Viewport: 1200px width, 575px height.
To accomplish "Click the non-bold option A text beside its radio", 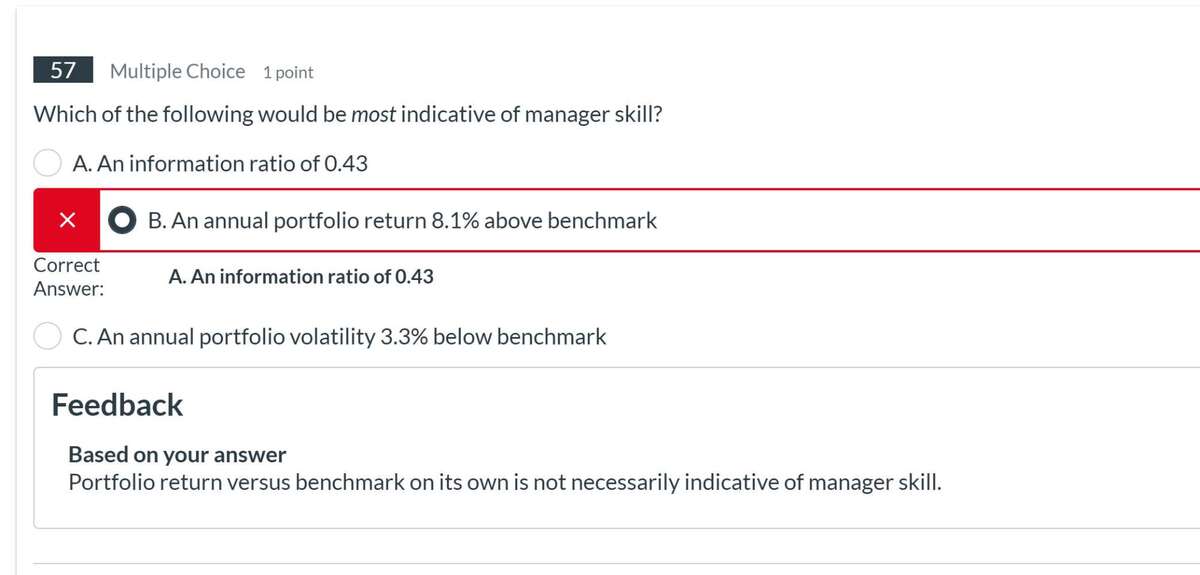I will (x=220, y=163).
